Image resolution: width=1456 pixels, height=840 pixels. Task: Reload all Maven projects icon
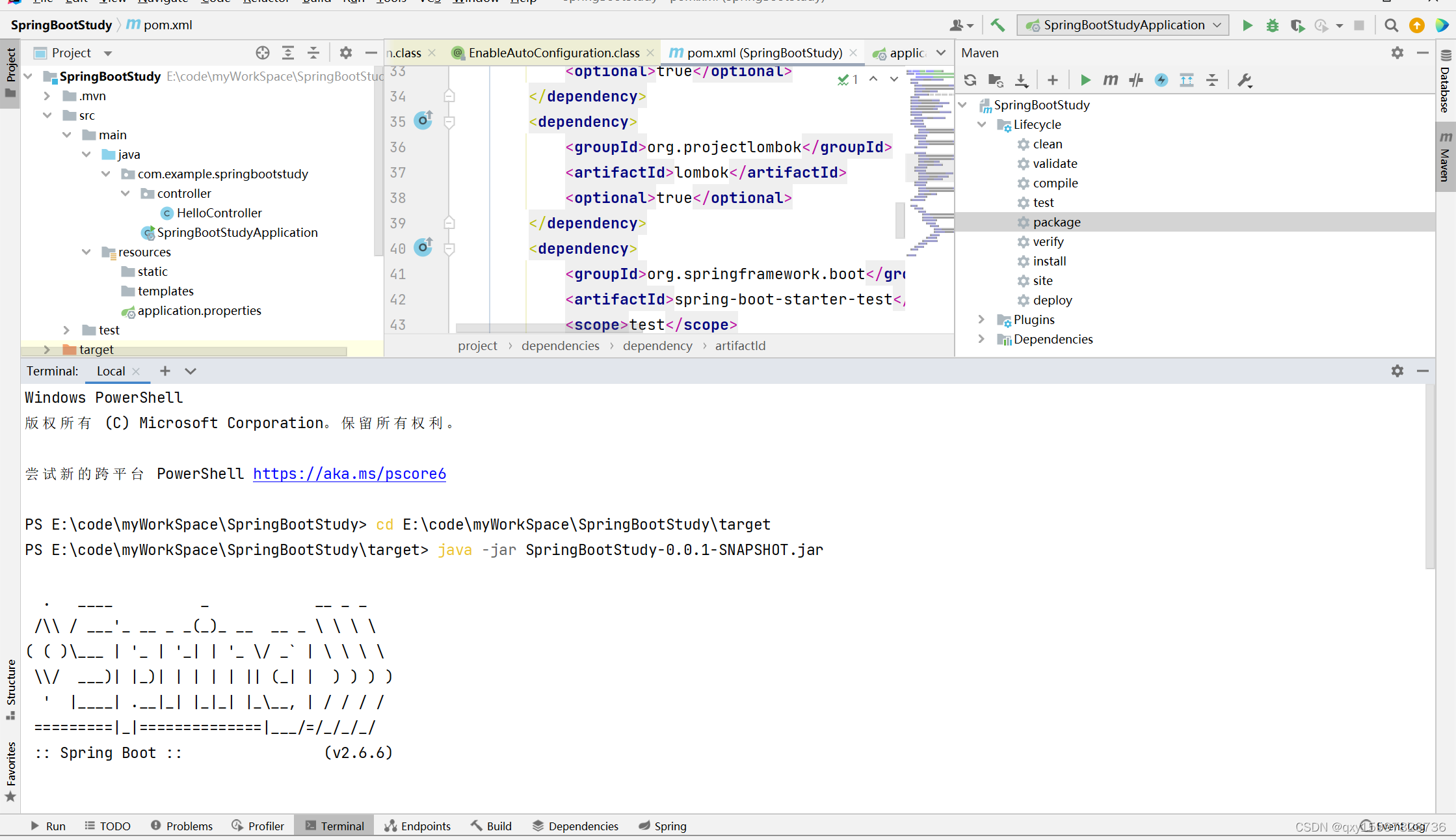[x=970, y=80]
